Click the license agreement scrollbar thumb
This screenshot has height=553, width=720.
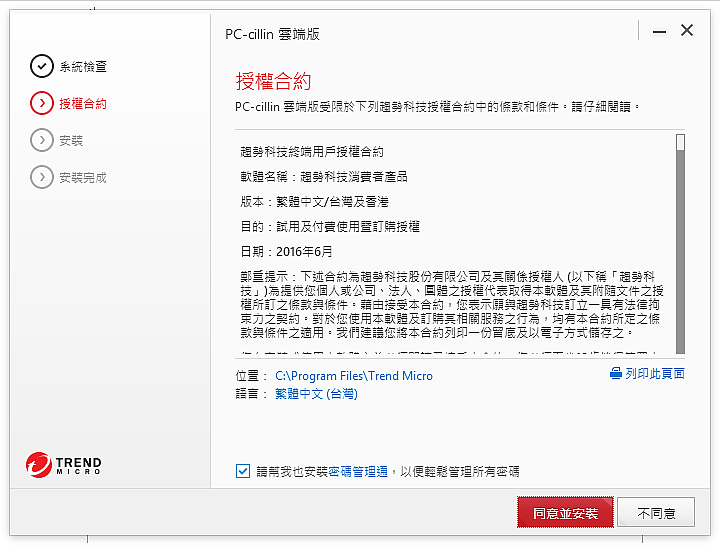(x=681, y=142)
